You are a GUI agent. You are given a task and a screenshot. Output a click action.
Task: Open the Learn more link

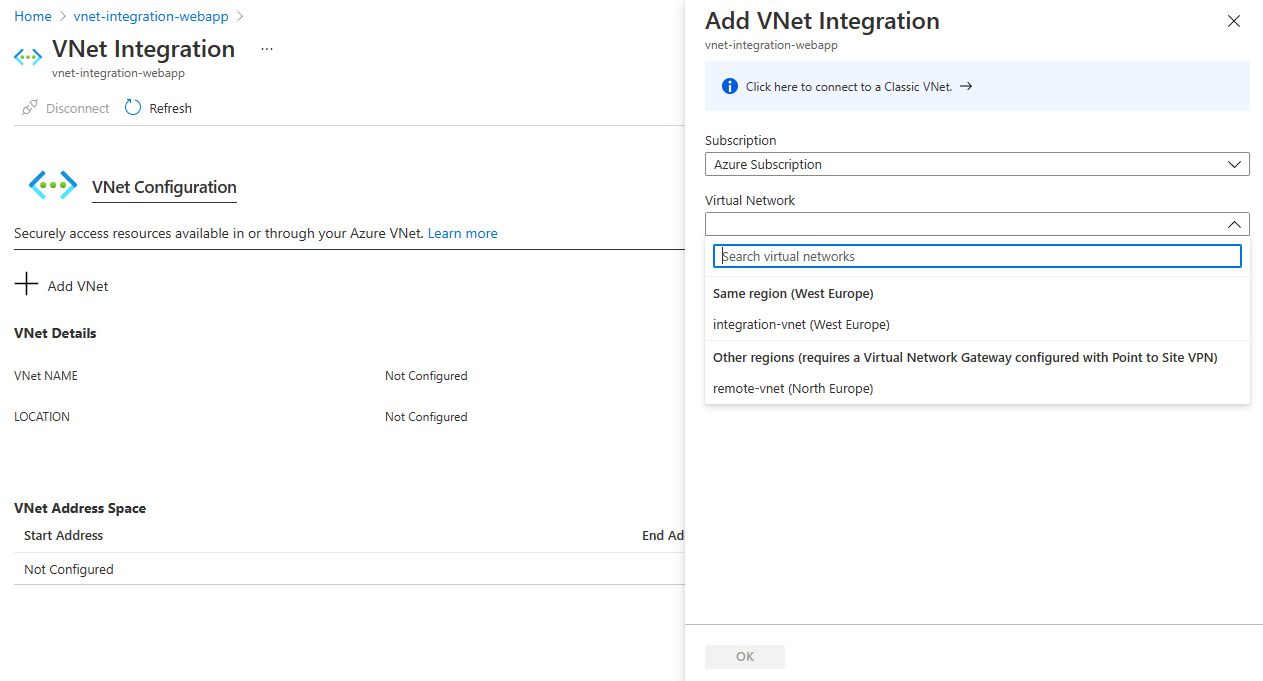462,233
